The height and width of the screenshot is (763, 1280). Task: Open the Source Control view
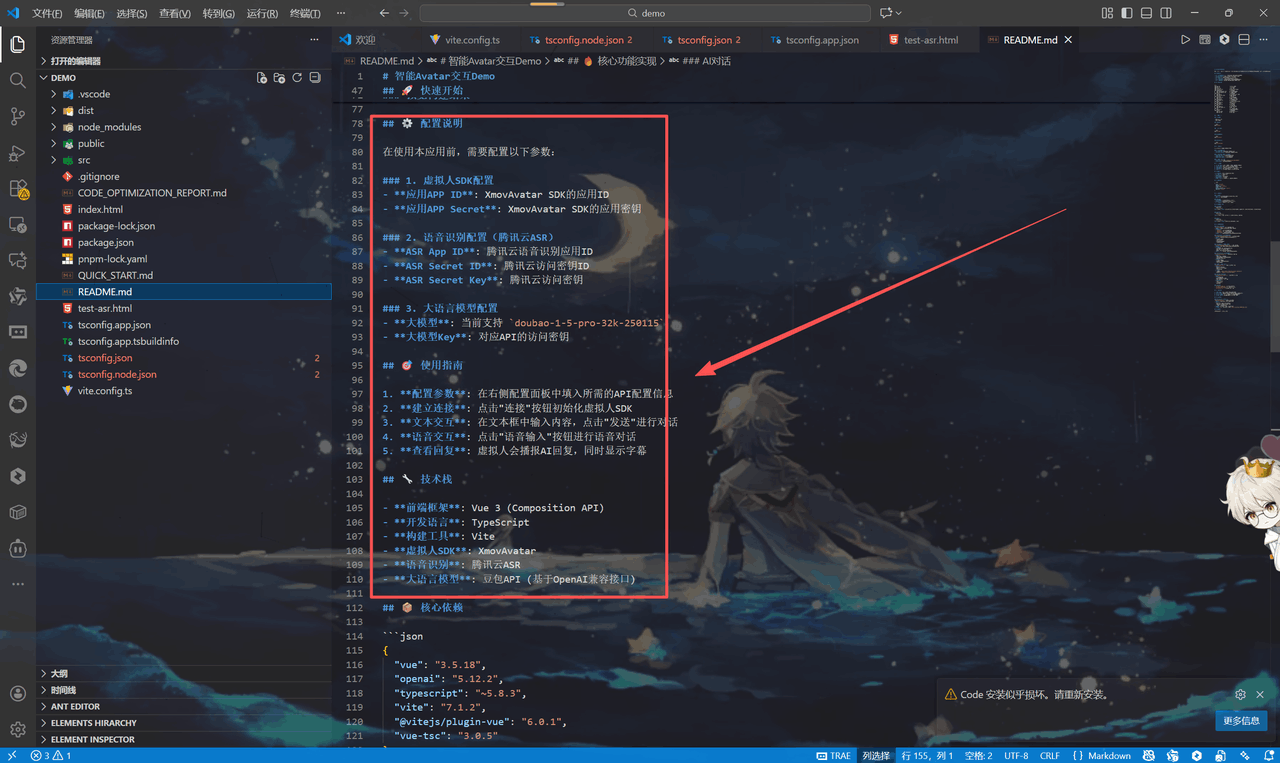coord(17,116)
